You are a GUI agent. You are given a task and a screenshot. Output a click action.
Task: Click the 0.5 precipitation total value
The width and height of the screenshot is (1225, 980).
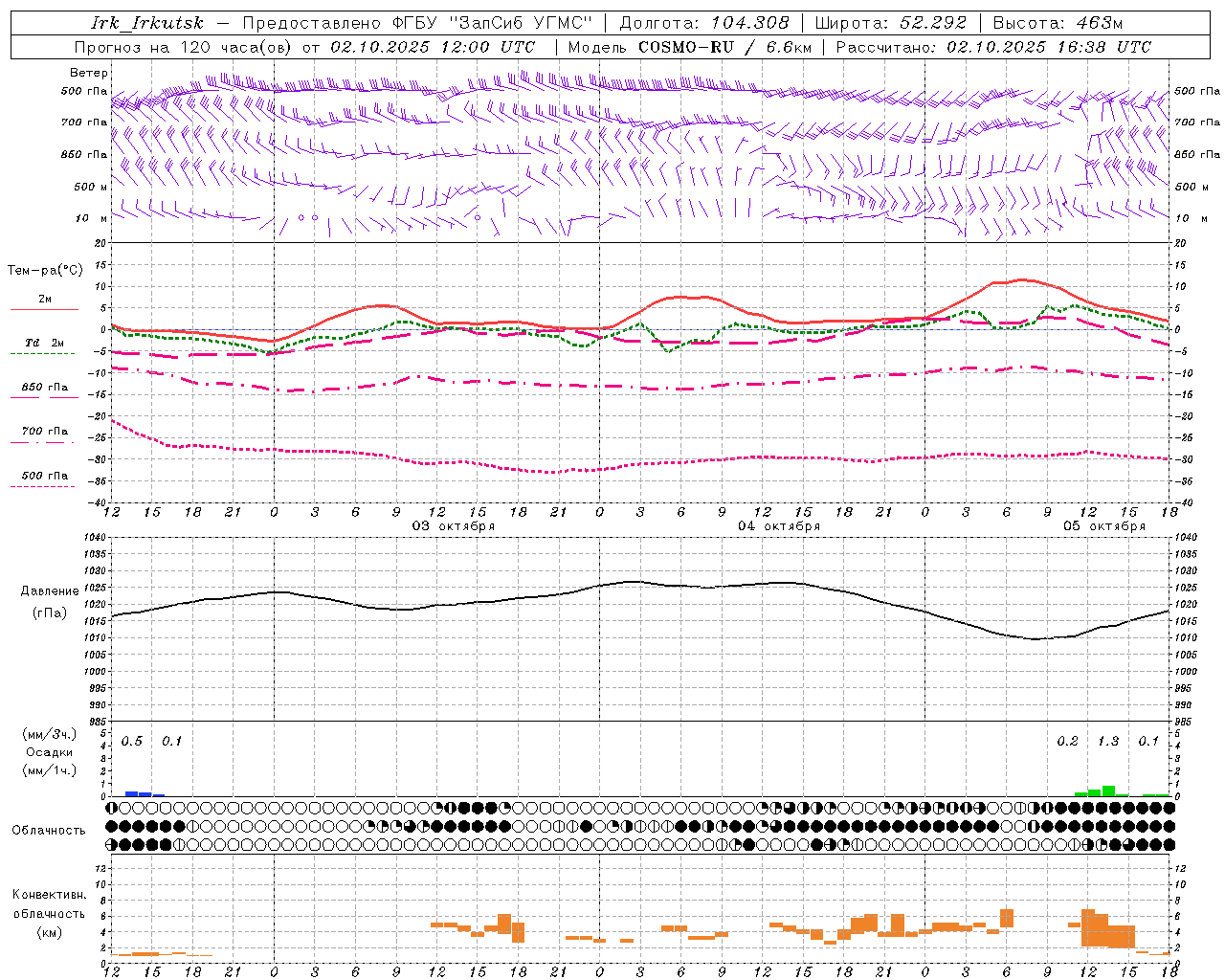tap(132, 742)
